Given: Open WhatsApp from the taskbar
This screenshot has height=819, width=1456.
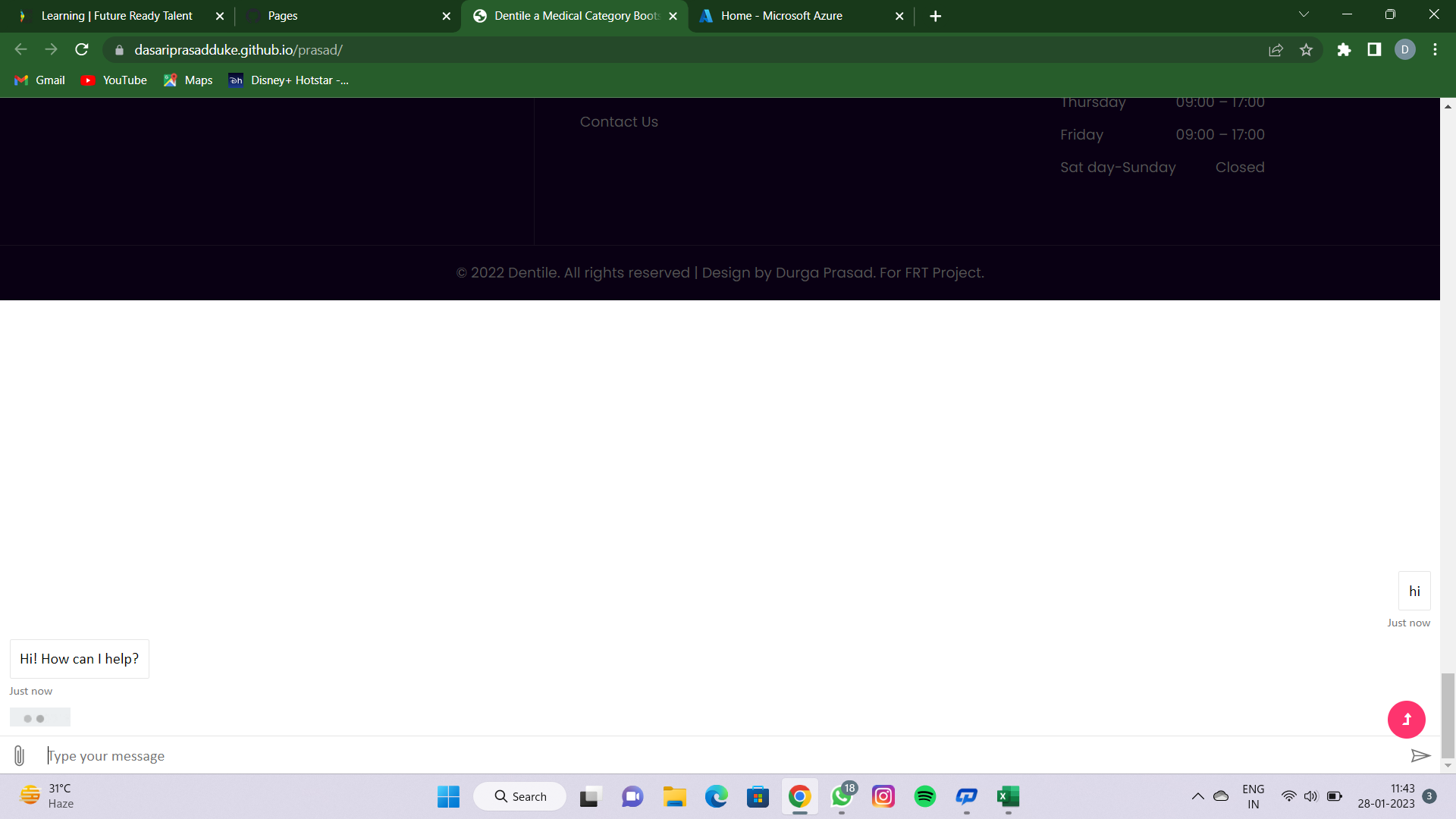Looking at the screenshot, I should click(x=842, y=796).
